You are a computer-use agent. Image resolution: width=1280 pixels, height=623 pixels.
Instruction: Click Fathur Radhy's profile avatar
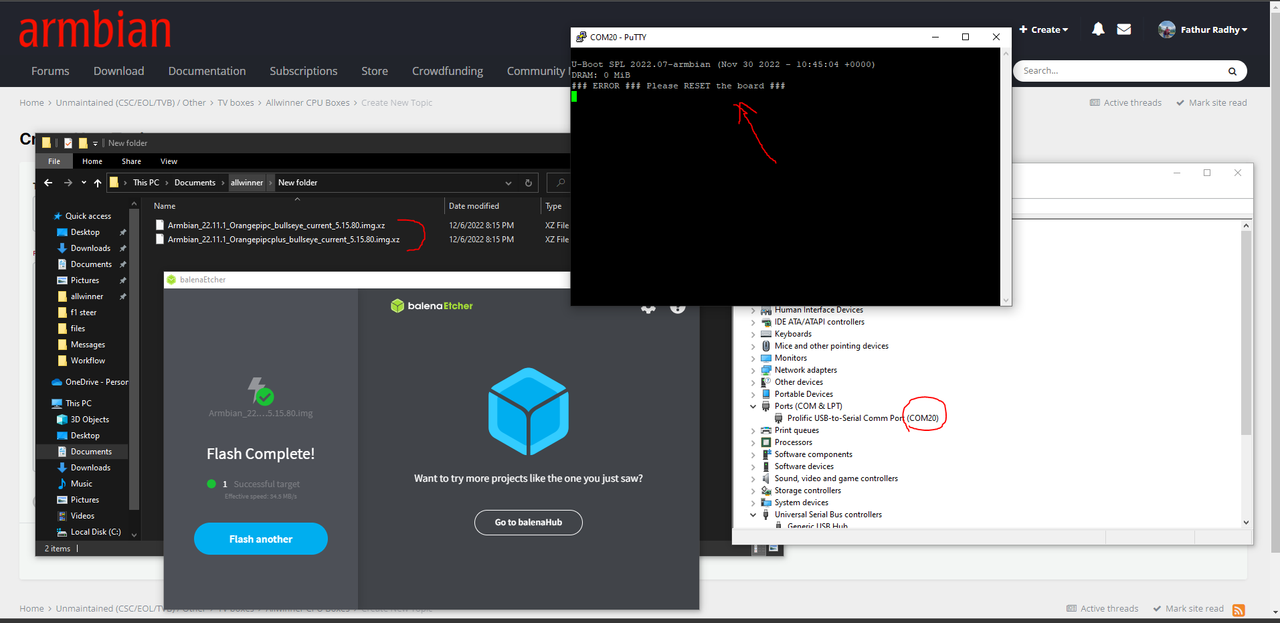(1166, 30)
